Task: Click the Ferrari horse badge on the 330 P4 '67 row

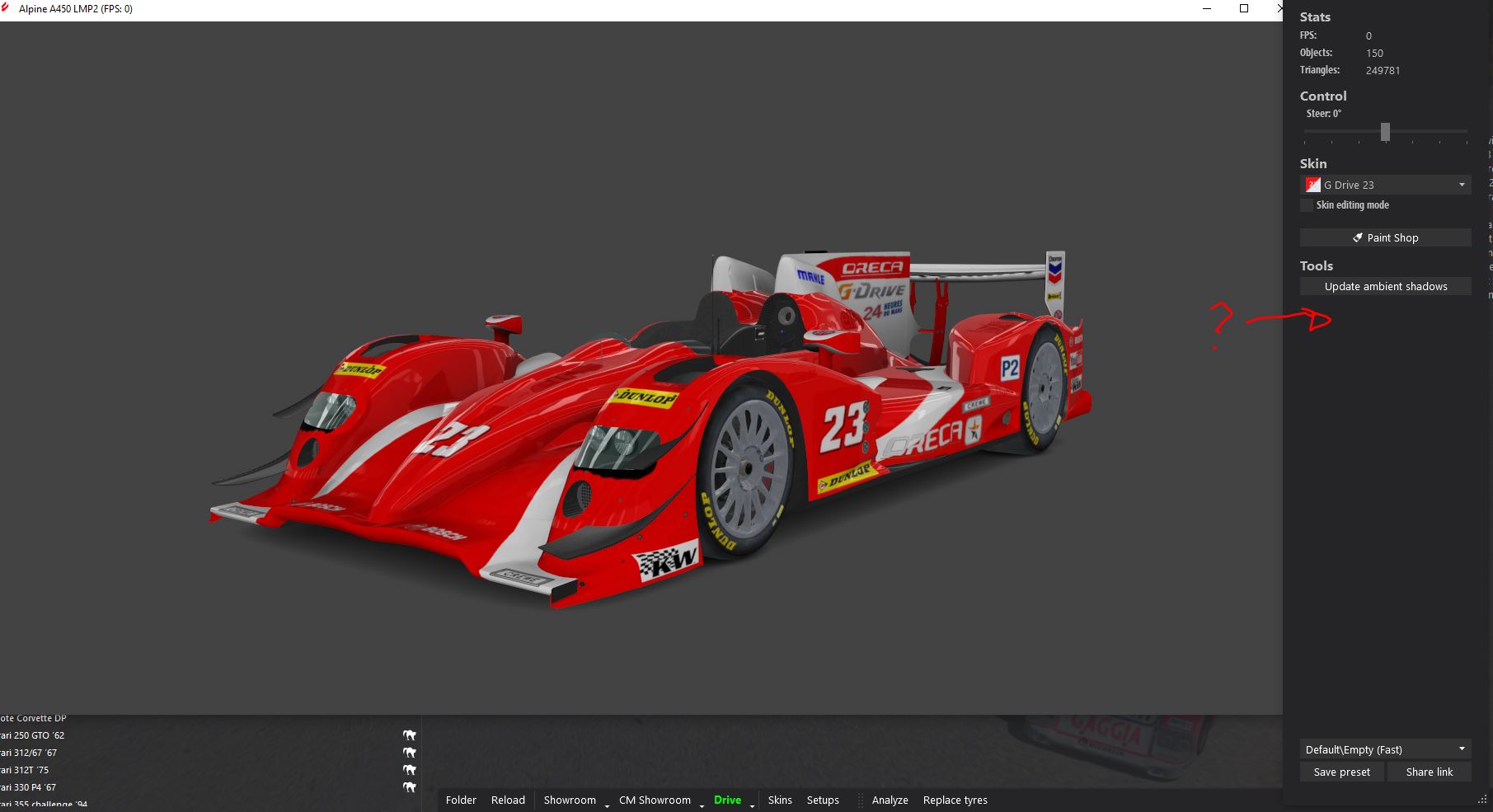Action: click(409, 787)
